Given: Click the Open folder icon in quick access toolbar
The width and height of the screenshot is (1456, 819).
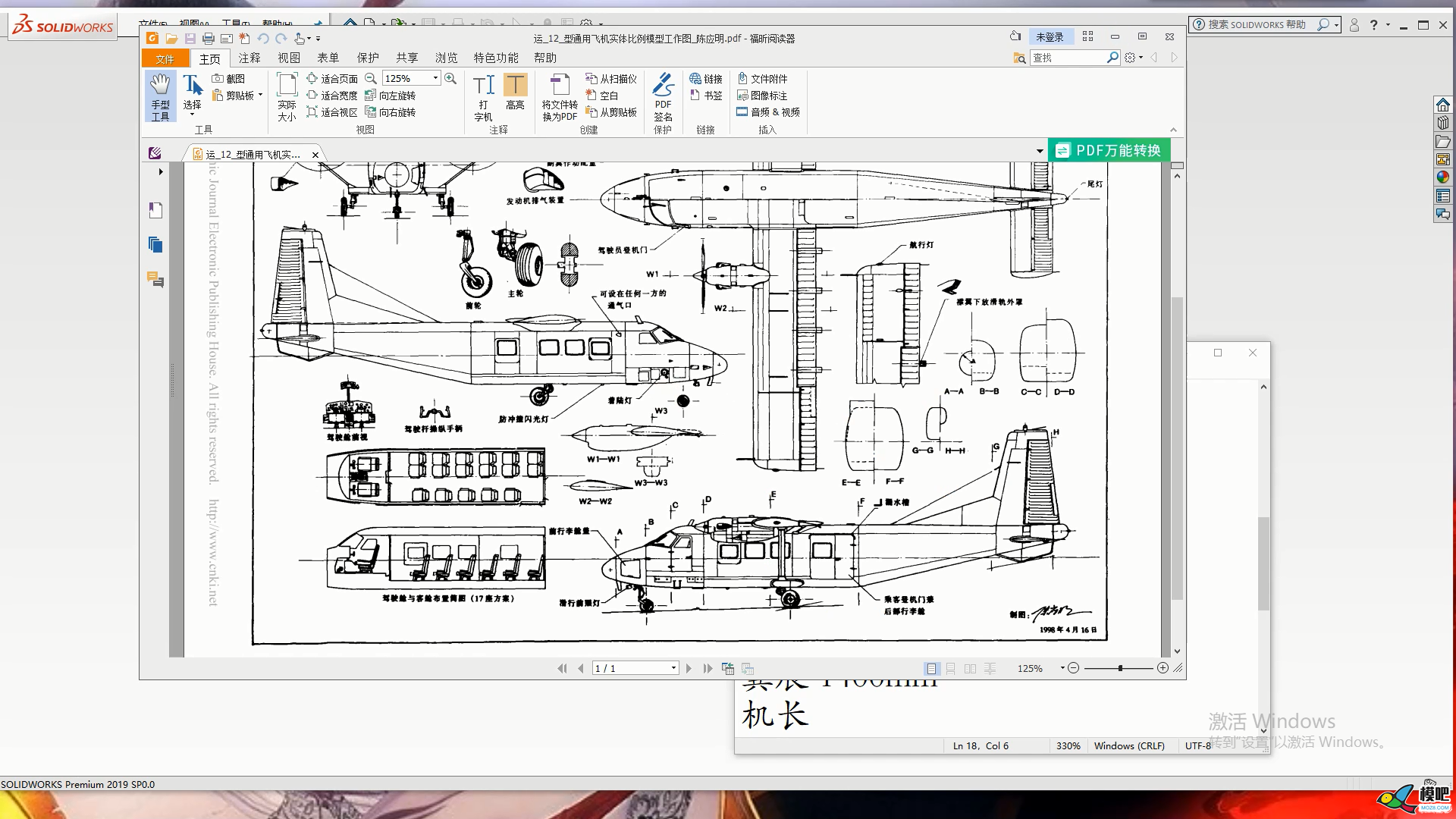Looking at the screenshot, I should (x=171, y=38).
